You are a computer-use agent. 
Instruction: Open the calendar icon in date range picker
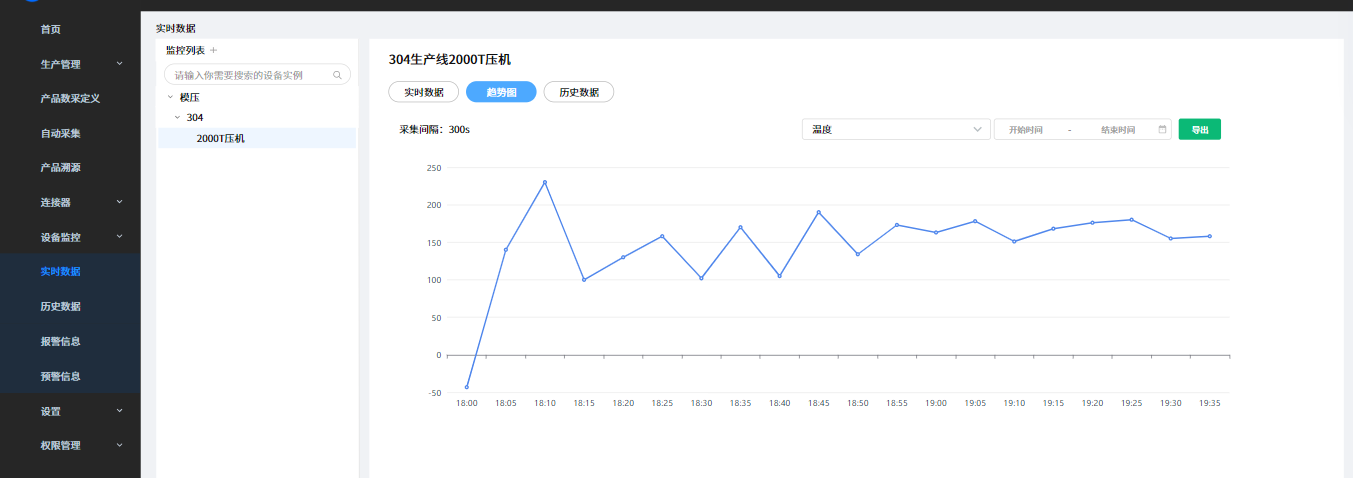[1162, 130]
